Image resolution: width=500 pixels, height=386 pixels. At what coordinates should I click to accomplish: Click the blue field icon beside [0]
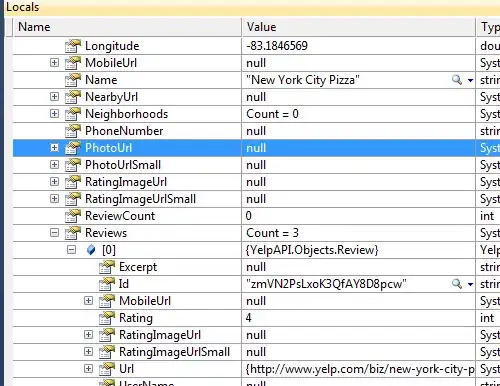click(91, 250)
